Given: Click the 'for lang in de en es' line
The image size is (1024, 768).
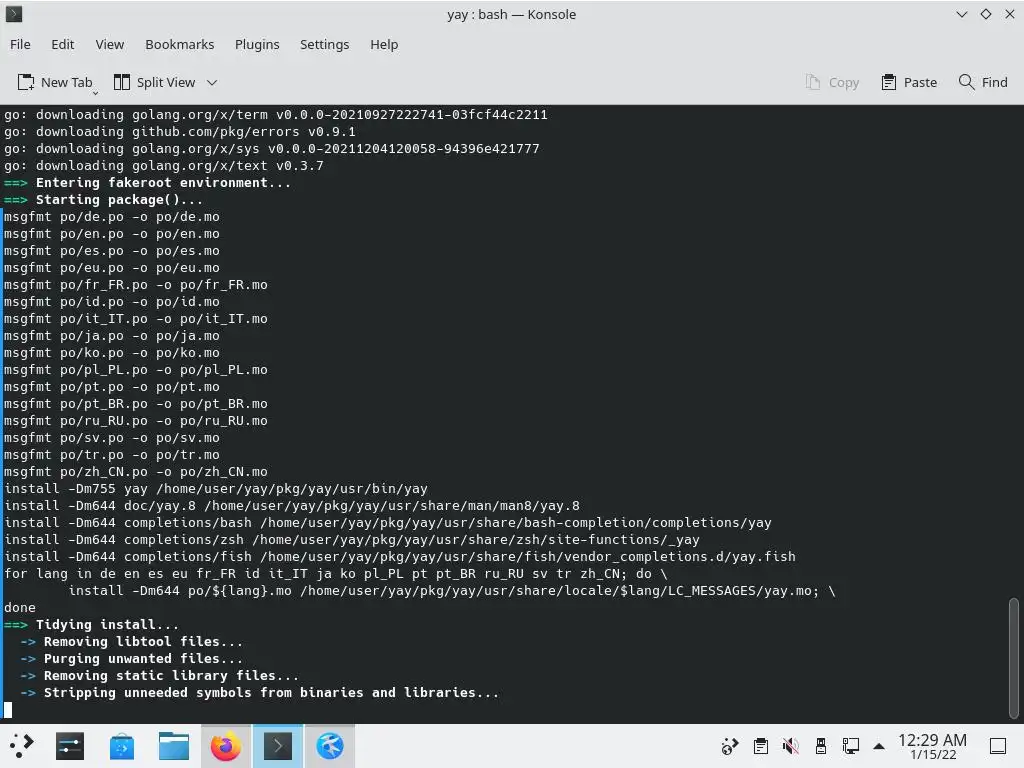Looking at the screenshot, I should pyautogui.click(x=336, y=573).
